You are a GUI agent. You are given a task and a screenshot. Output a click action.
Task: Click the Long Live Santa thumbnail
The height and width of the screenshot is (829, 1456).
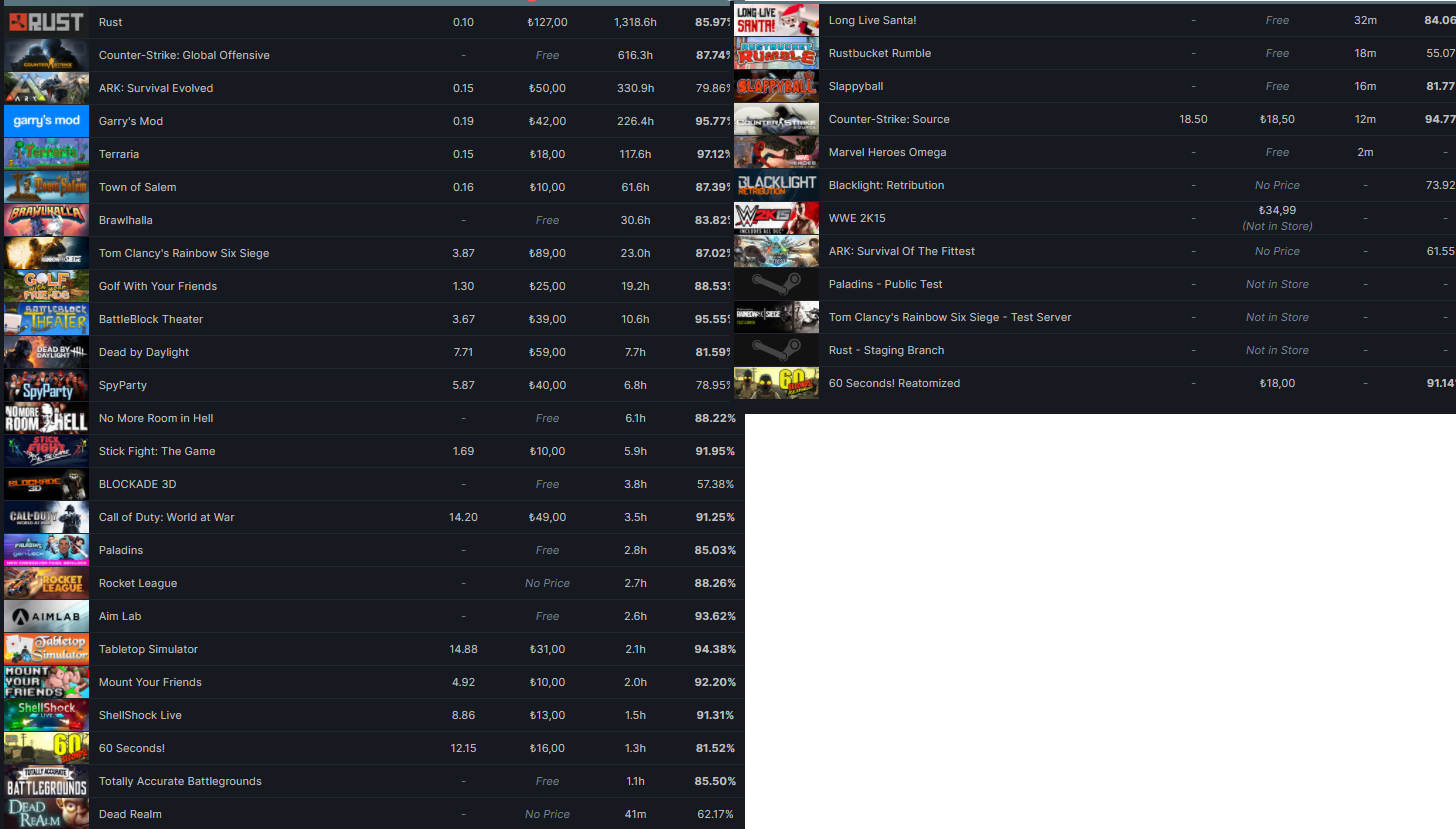pyautogui.click(x=776, y=20)
